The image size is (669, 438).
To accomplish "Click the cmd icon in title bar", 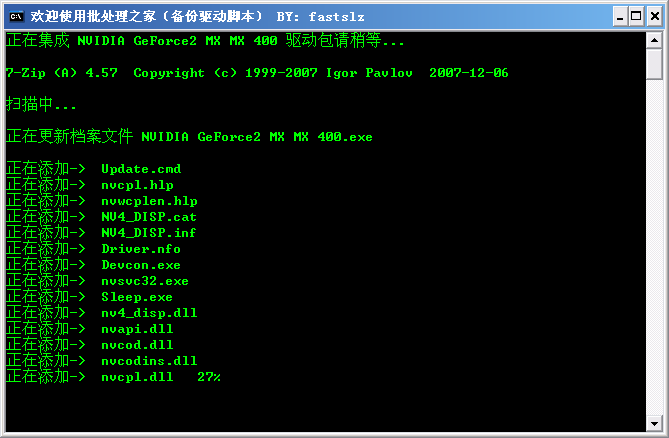I will 16,16.
